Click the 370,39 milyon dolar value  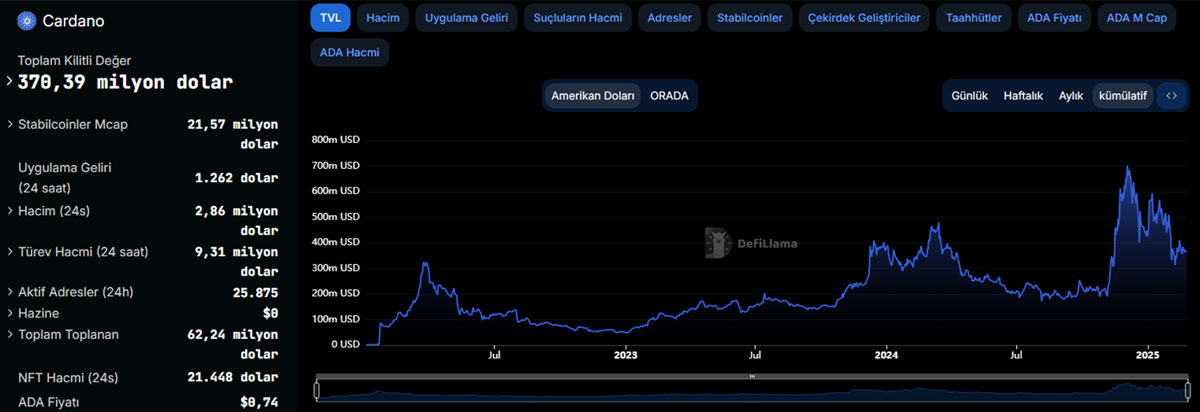coord(125,82)
